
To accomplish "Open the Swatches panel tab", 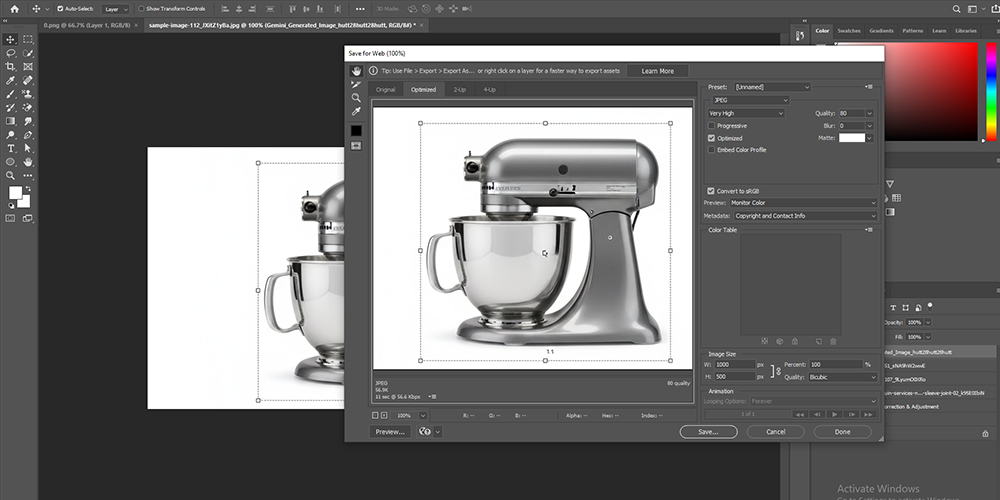I will [x=849, y=31].
